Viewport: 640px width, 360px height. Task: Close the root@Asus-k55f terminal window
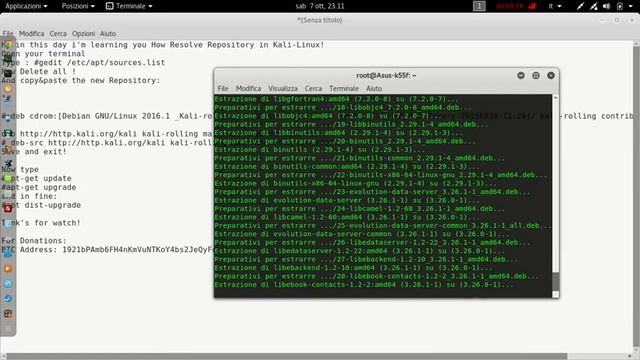(x=551, y=76)
